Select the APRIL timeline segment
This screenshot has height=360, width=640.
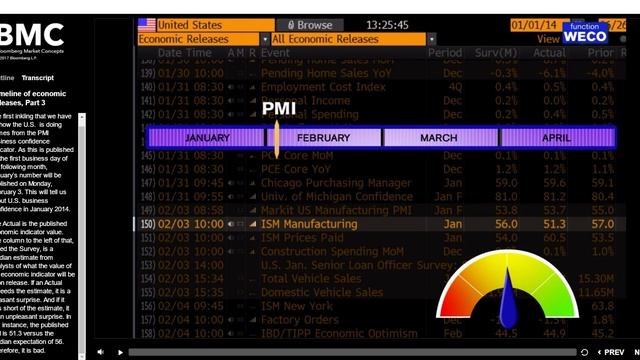click(557, 138)
